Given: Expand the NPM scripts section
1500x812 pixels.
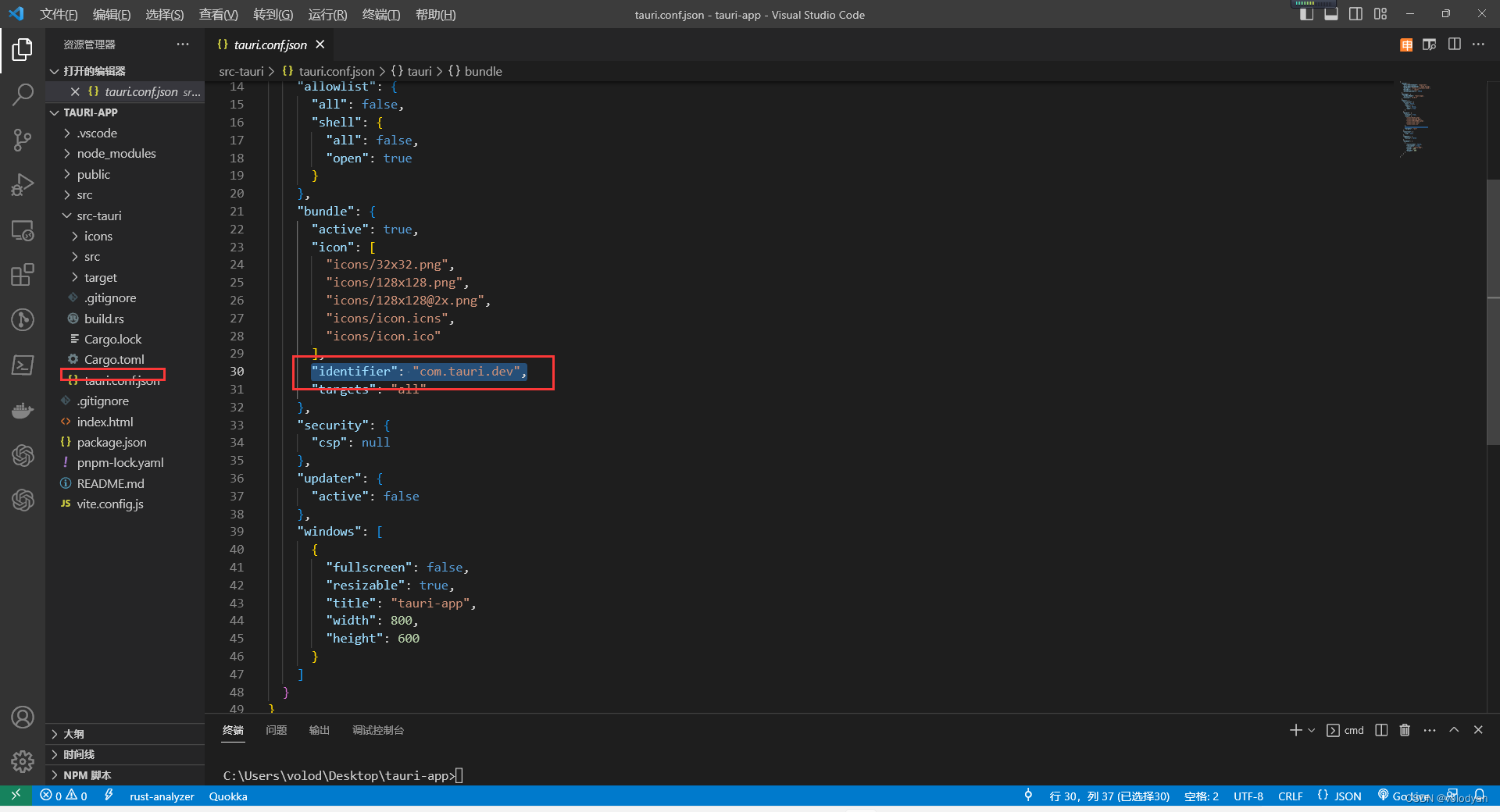Looking at the screenshot, I should tap(125, 775).
